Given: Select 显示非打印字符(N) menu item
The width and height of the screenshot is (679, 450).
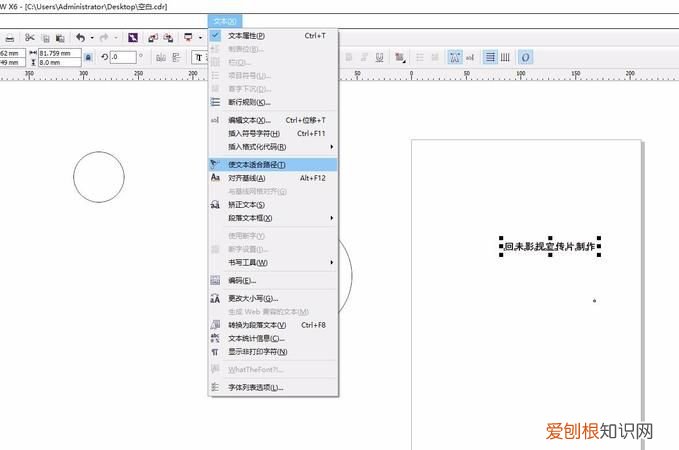Looking at the screenshot, I should 273,352.
